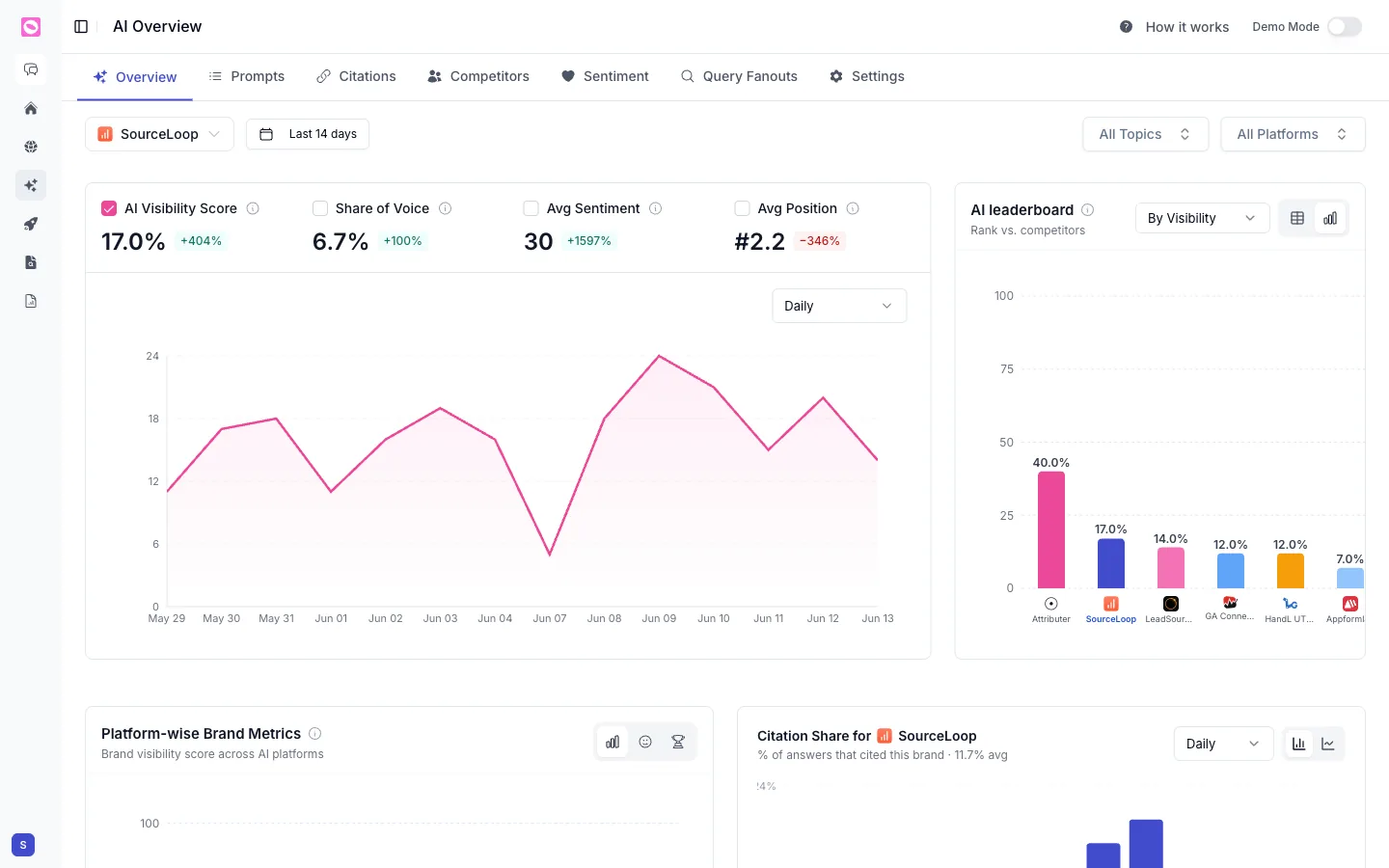1389x868 pixels.
Task: Click the GA Conne... 12.0% bar
Action: pos(1231,571)
